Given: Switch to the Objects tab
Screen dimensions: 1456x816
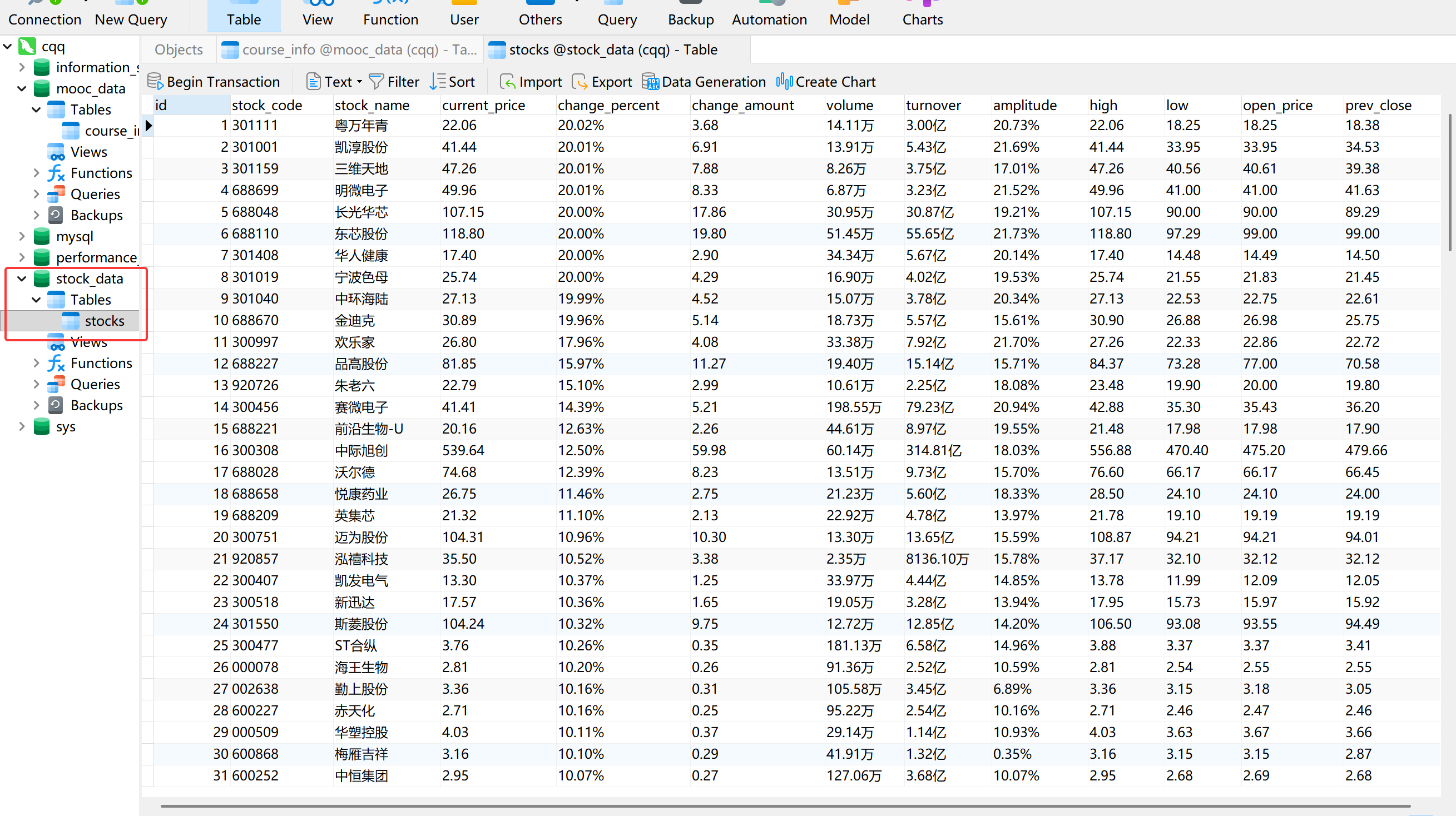Looking at the screenshot, I should 178,49.
